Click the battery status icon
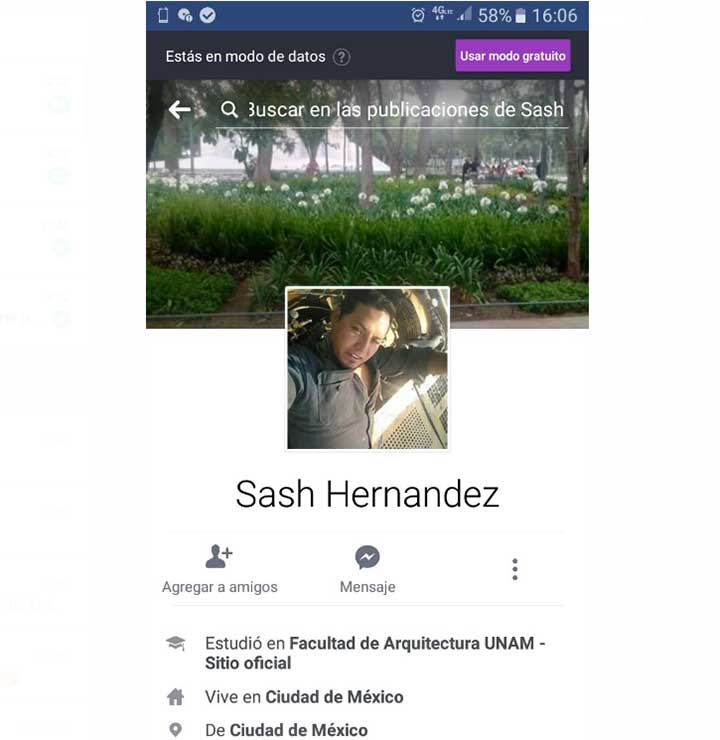This screenshot has height=740, width=720. pos(520,16)
